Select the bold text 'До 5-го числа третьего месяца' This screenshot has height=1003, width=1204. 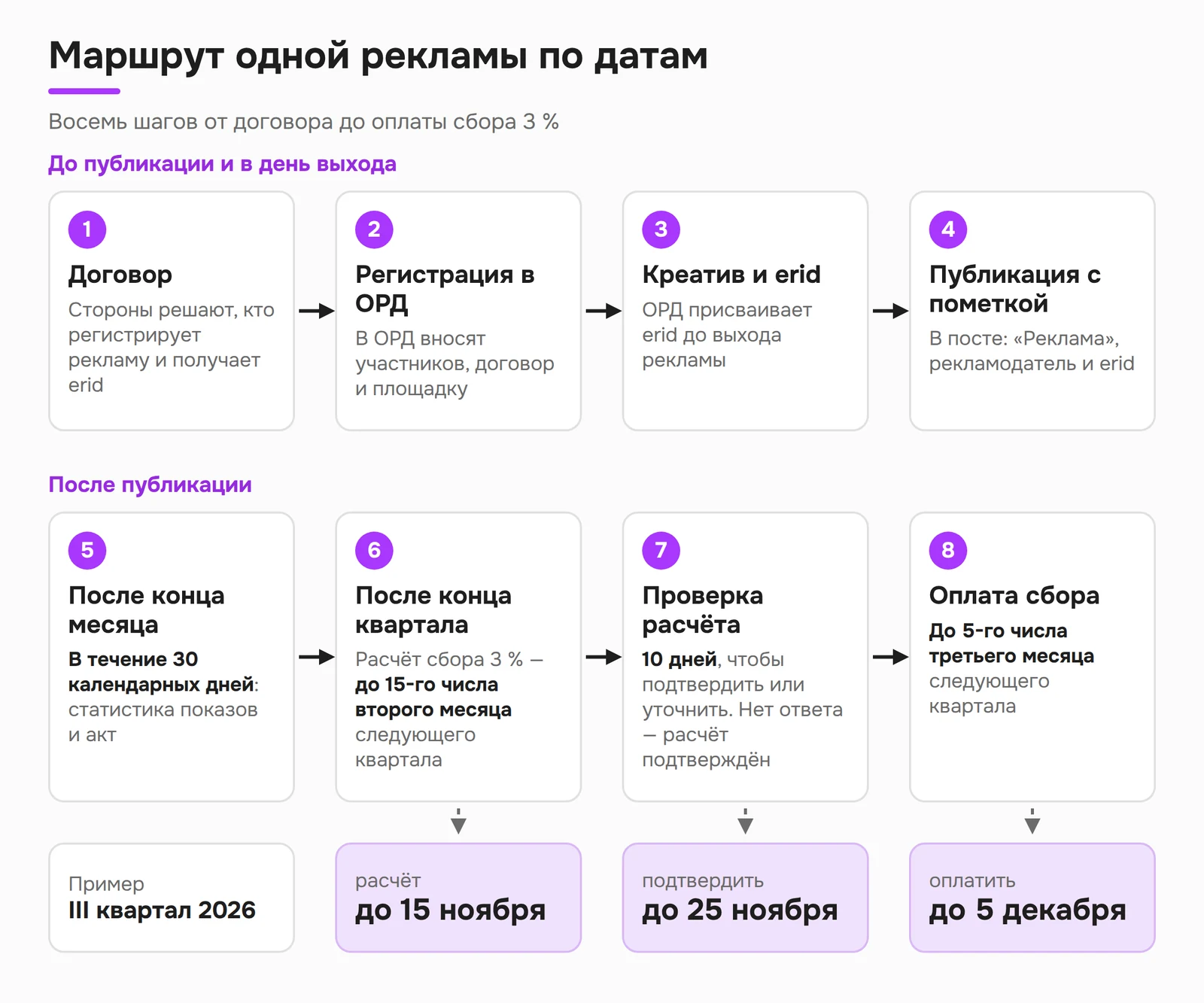(x=1011, y=643)
